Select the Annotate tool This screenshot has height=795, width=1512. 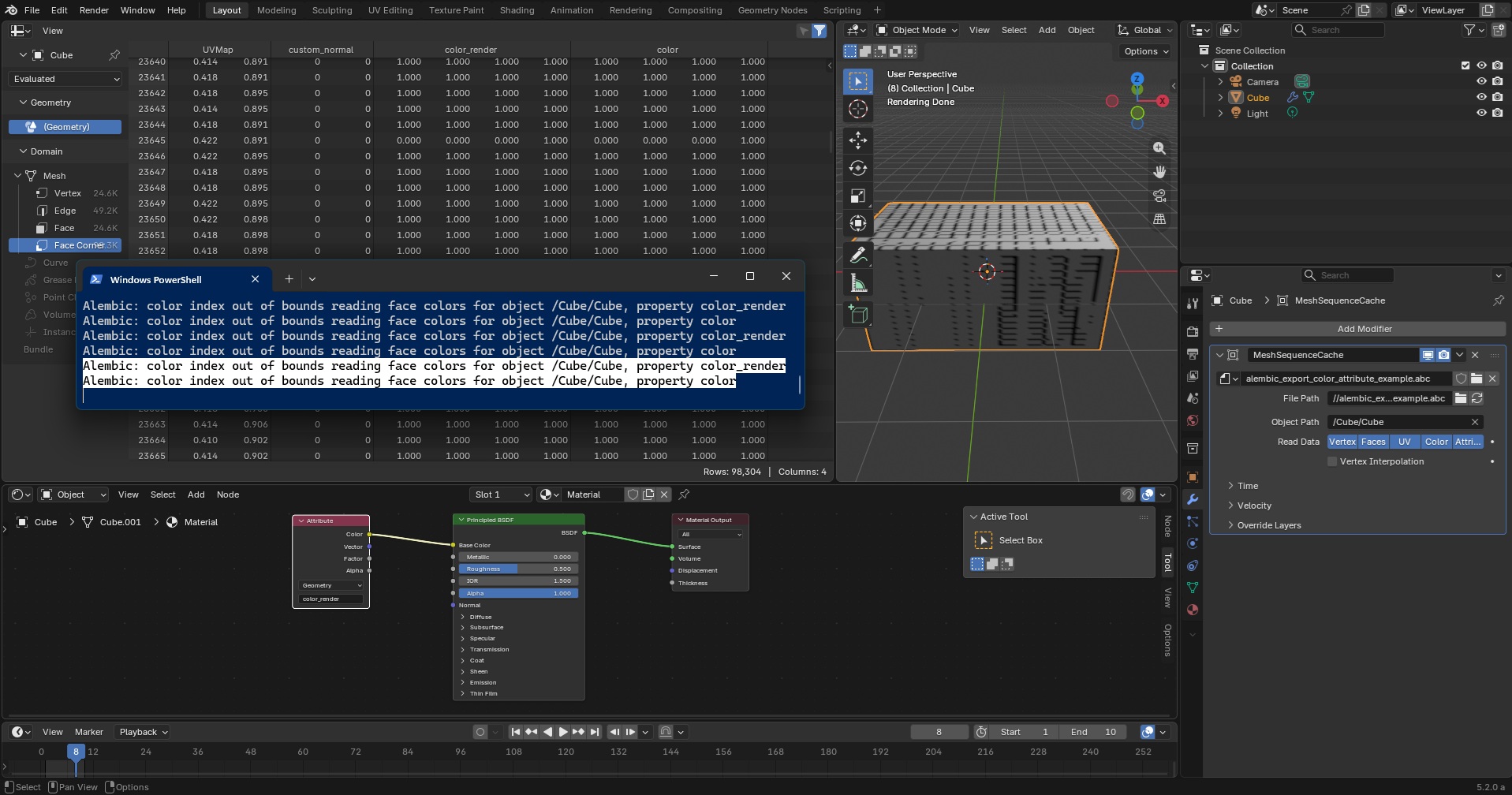(x=858, y=255)
